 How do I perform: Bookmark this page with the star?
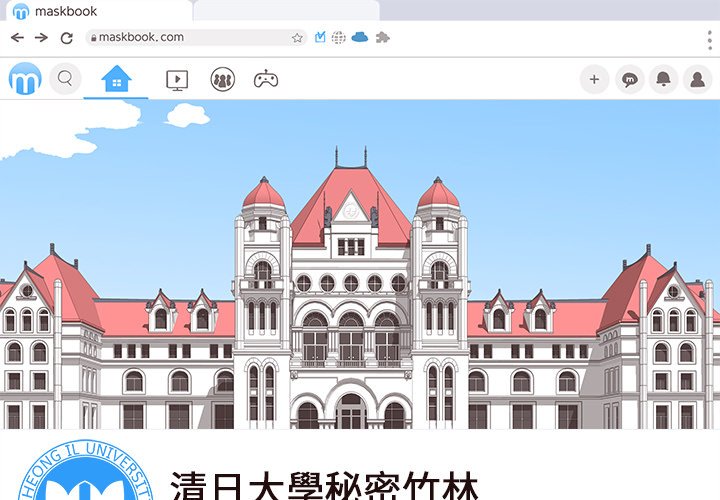coord(297,37)
